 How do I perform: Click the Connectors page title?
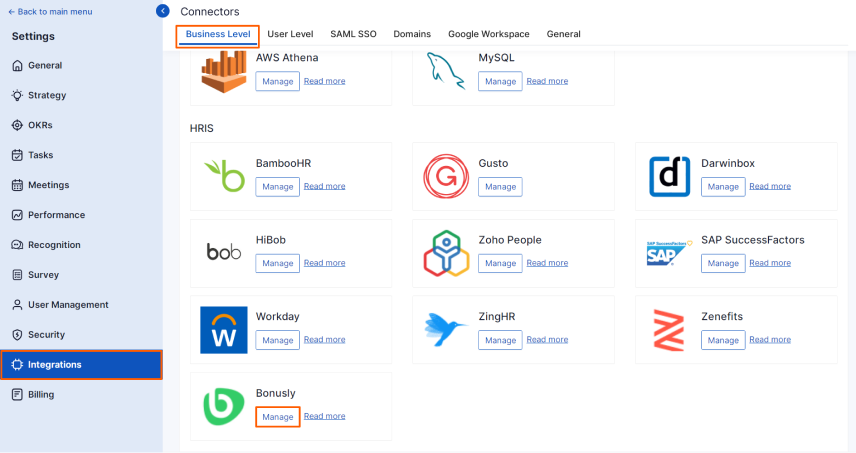[210, 11]
